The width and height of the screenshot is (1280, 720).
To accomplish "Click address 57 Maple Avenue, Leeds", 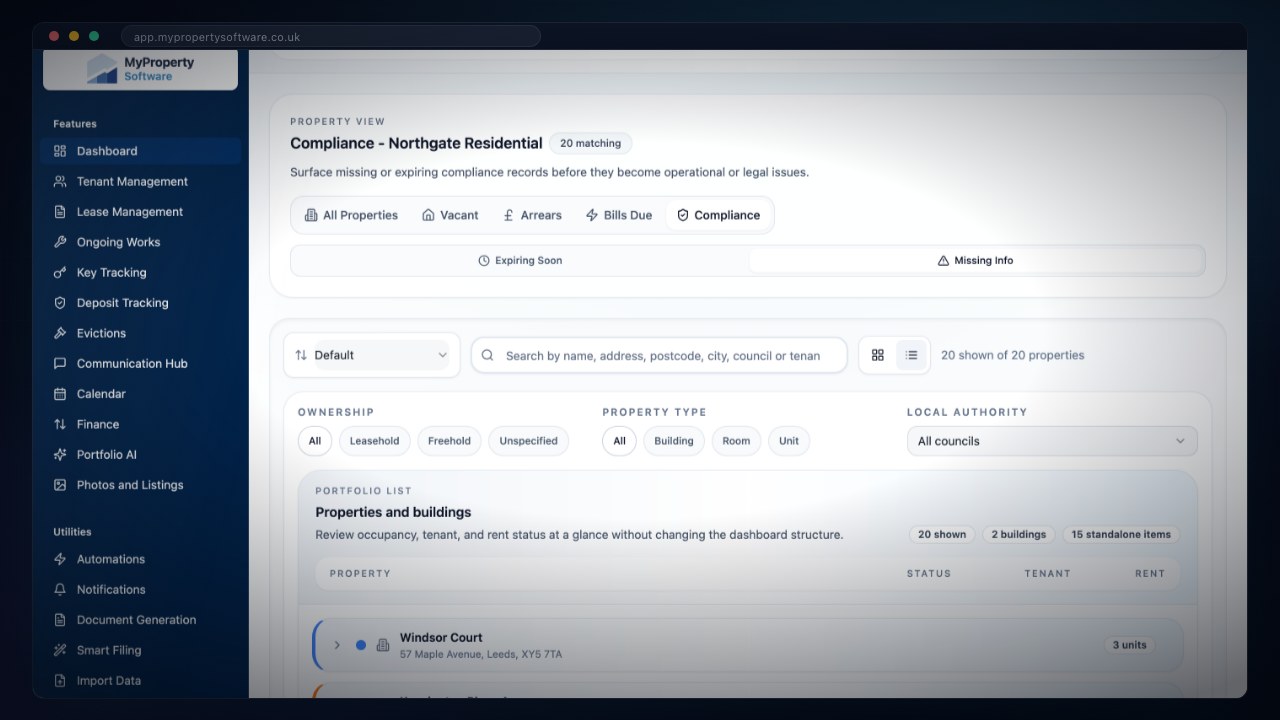I will [x=481, y=655].
